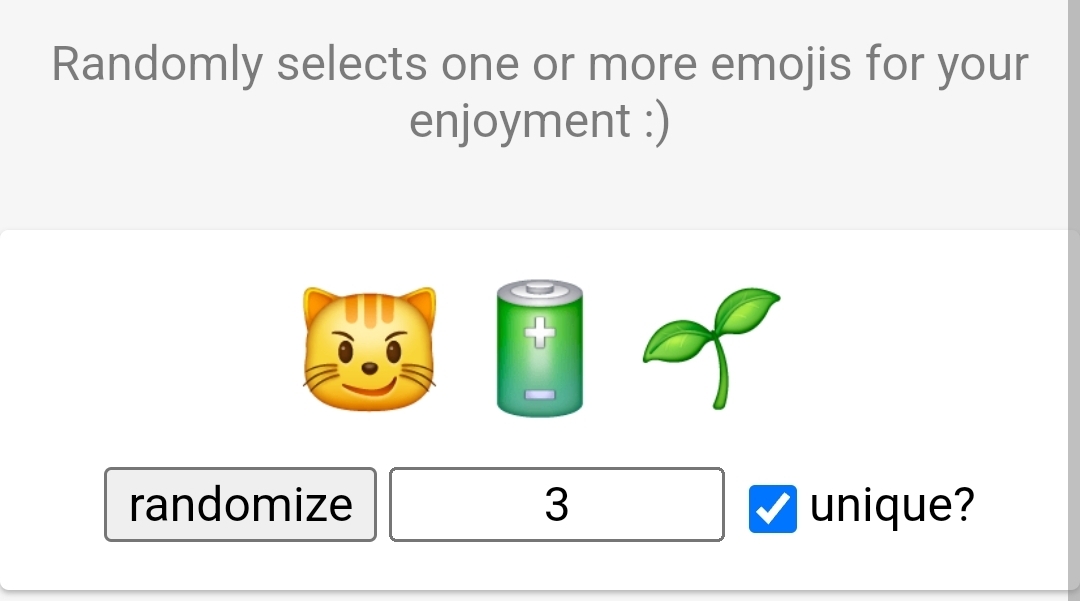The width and height of the screenshot is (1080, 601).
Task: Click the plus sign on the battery
Action: (540, 331)
